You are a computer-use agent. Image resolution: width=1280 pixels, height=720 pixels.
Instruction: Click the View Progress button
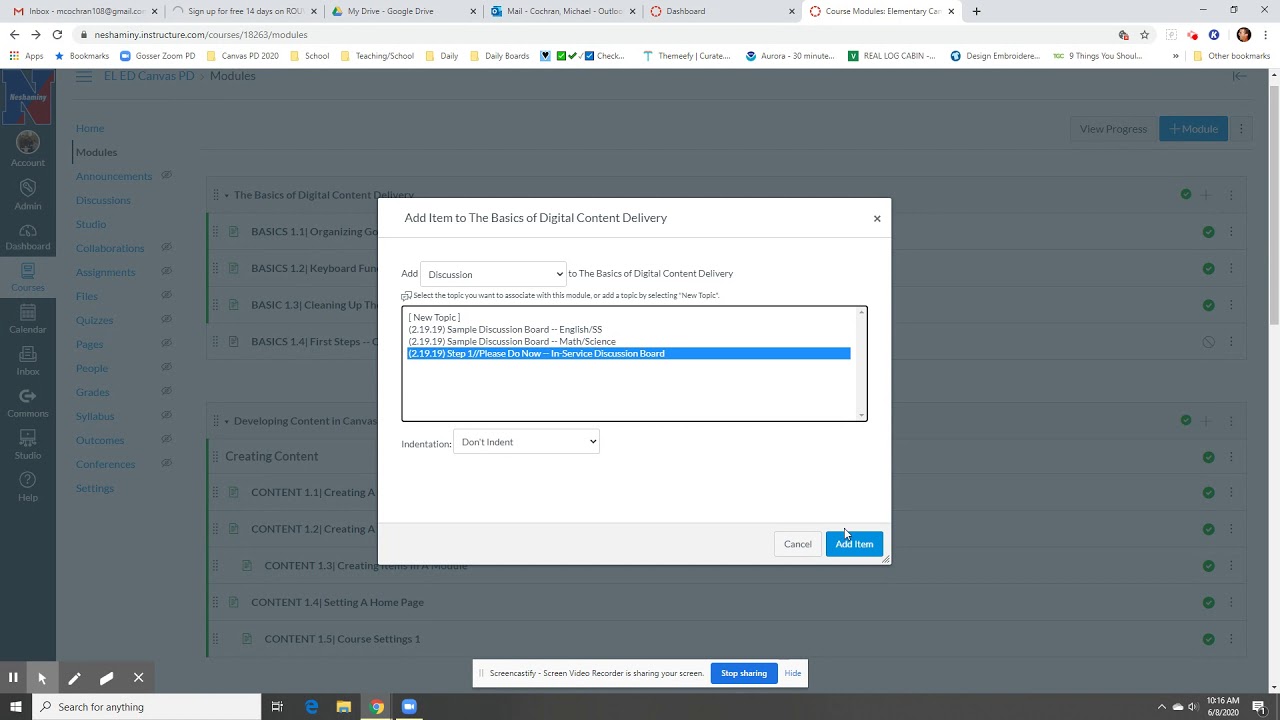1113,128
